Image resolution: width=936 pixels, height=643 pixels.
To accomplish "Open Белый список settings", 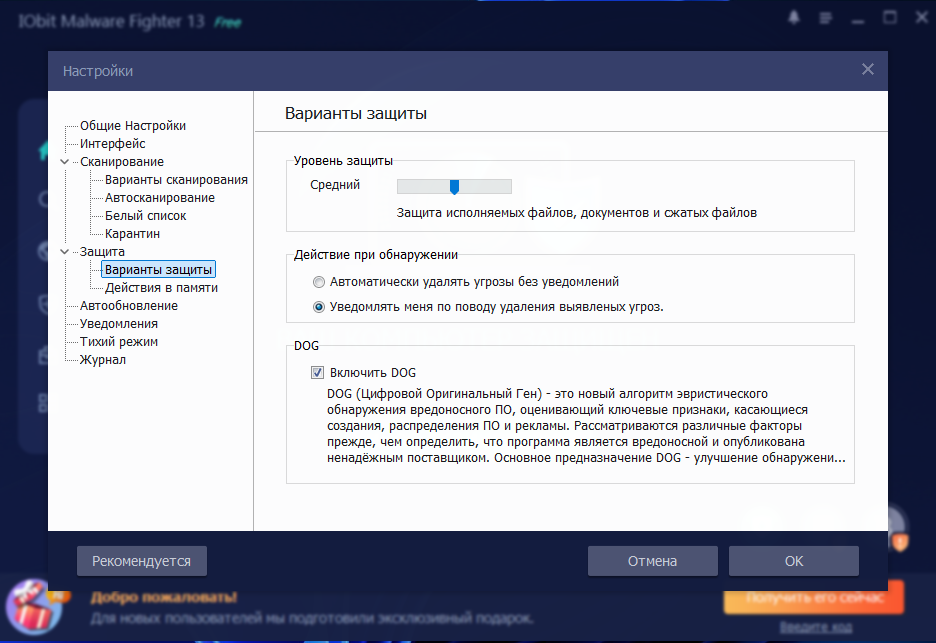I will pyautogui.click(x=145, y=216).
